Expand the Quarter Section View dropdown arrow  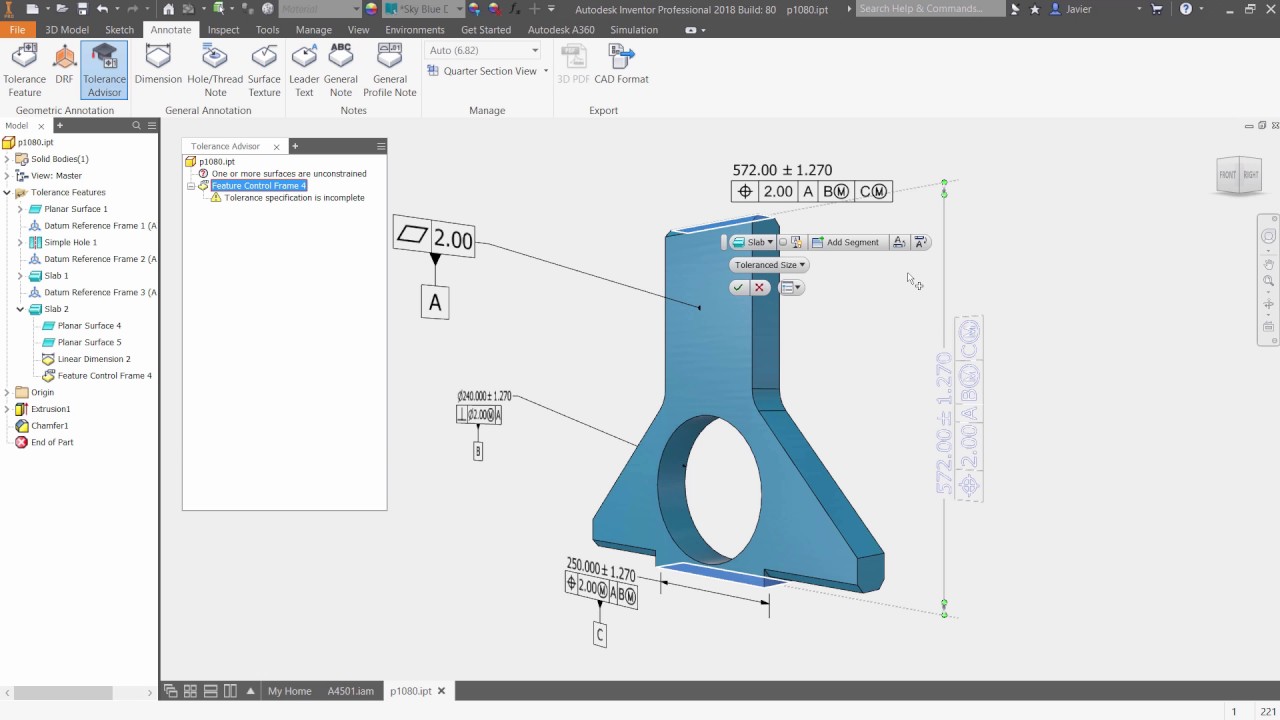click(x=546, y=71)
